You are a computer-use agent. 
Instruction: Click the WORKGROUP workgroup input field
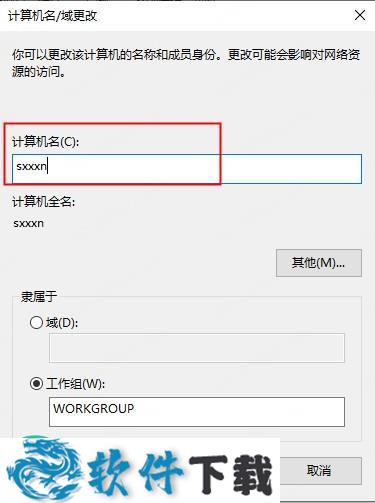click(197, 412)
